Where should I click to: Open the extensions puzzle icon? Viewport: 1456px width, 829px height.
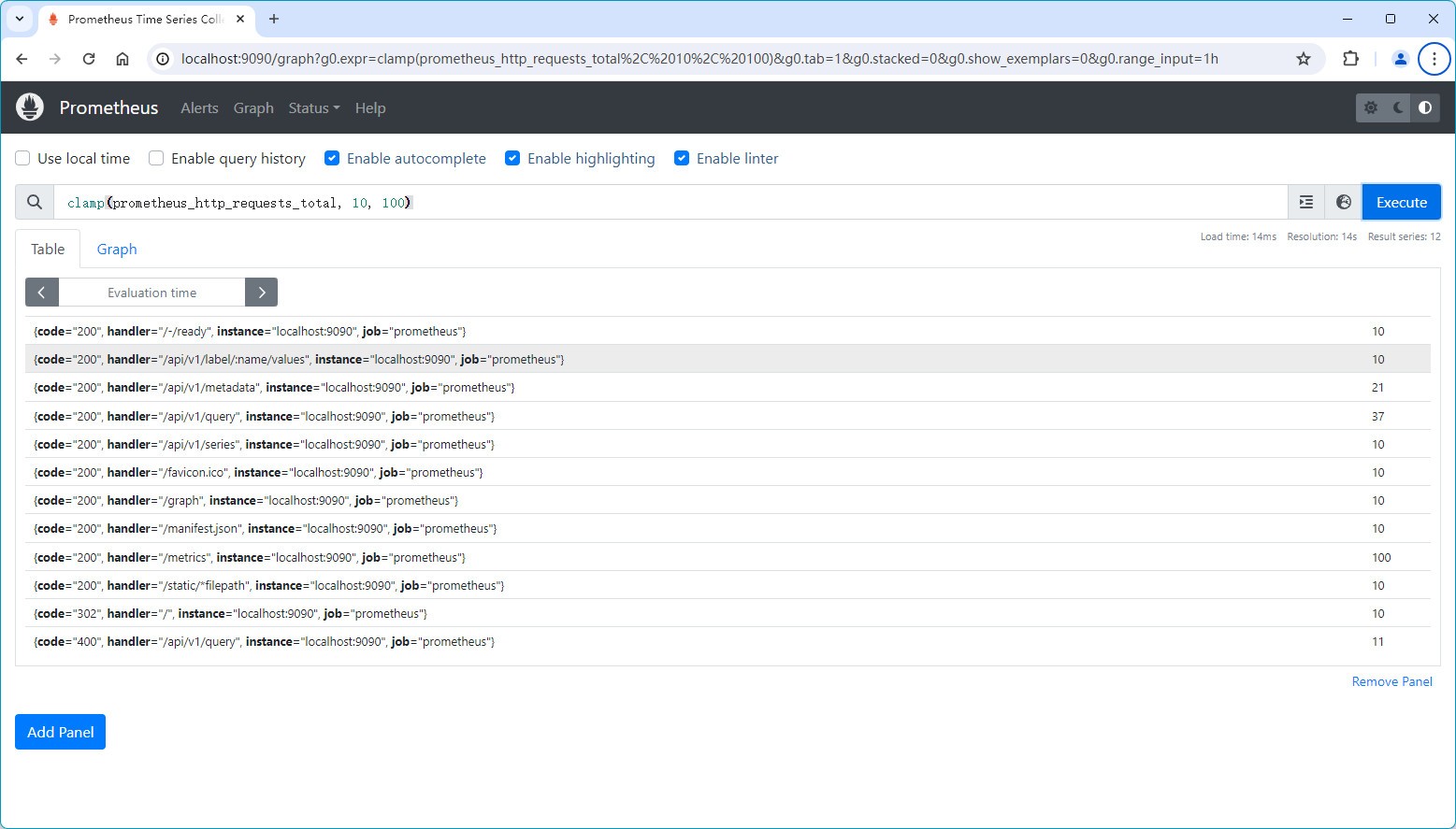[x=1350, y=59]
